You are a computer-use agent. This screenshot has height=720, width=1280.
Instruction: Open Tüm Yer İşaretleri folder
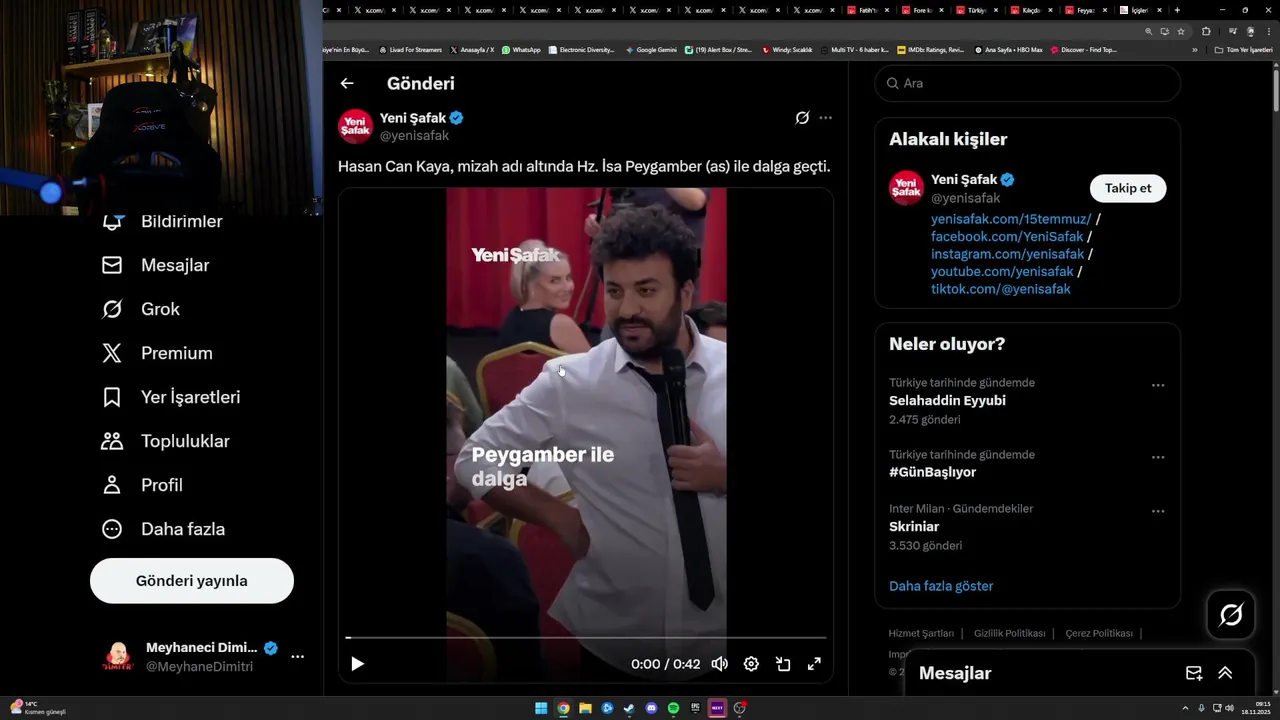pyautogui.click(x=1243, y=50)
